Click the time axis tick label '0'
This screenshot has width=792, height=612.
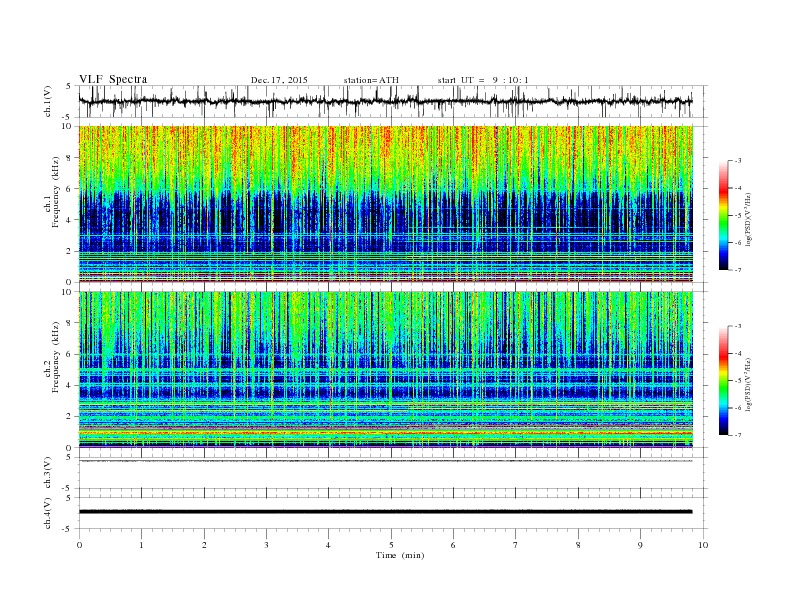(x=79, y=545)
